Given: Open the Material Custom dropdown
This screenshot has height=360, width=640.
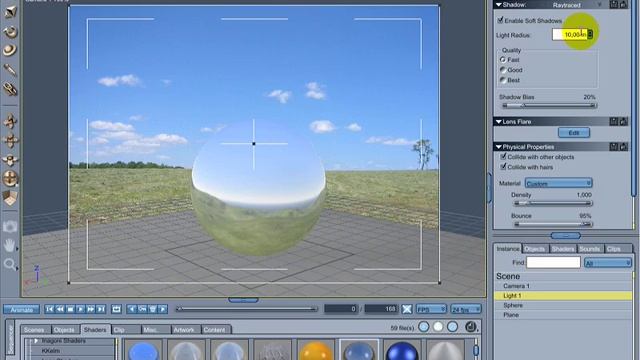Looking at the screenshot, I should pyautogui.click(x=558, y=183).
